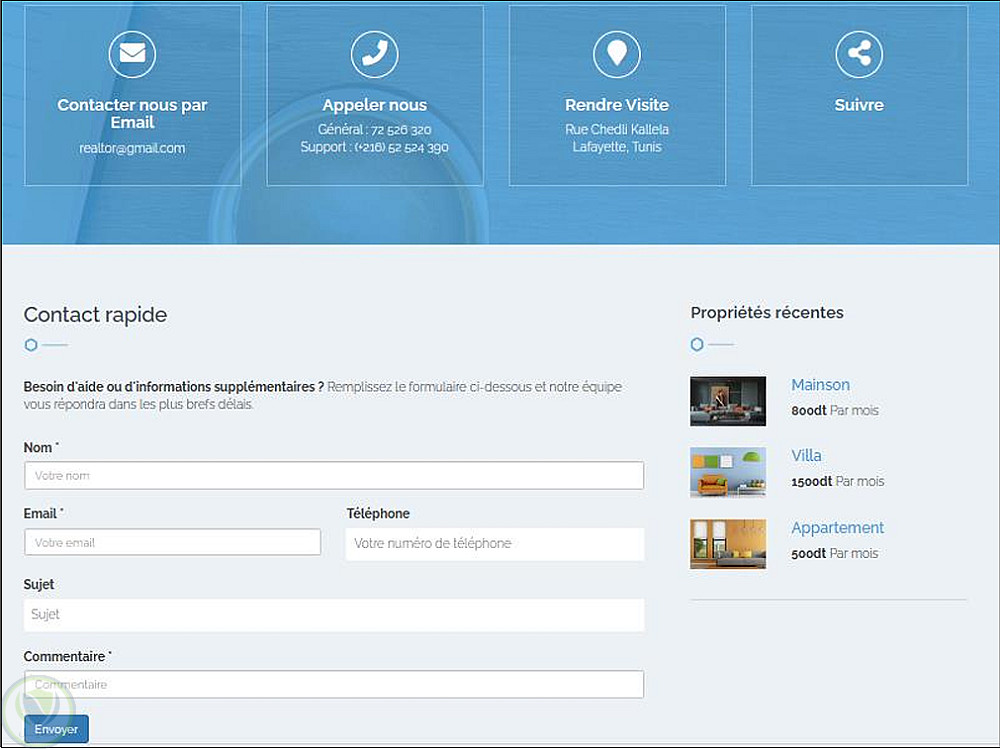Click the 'Contact rapide' heading

[x=95, y=315]
